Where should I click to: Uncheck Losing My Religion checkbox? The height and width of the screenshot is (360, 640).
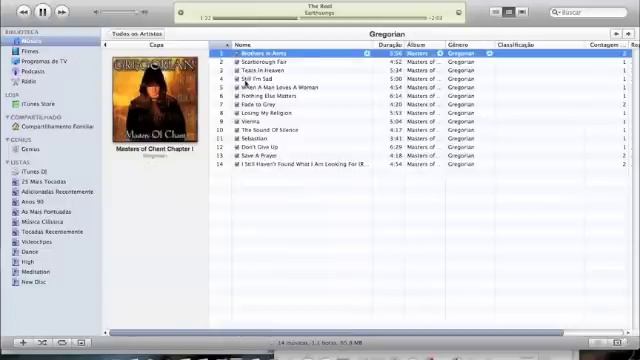237,113
